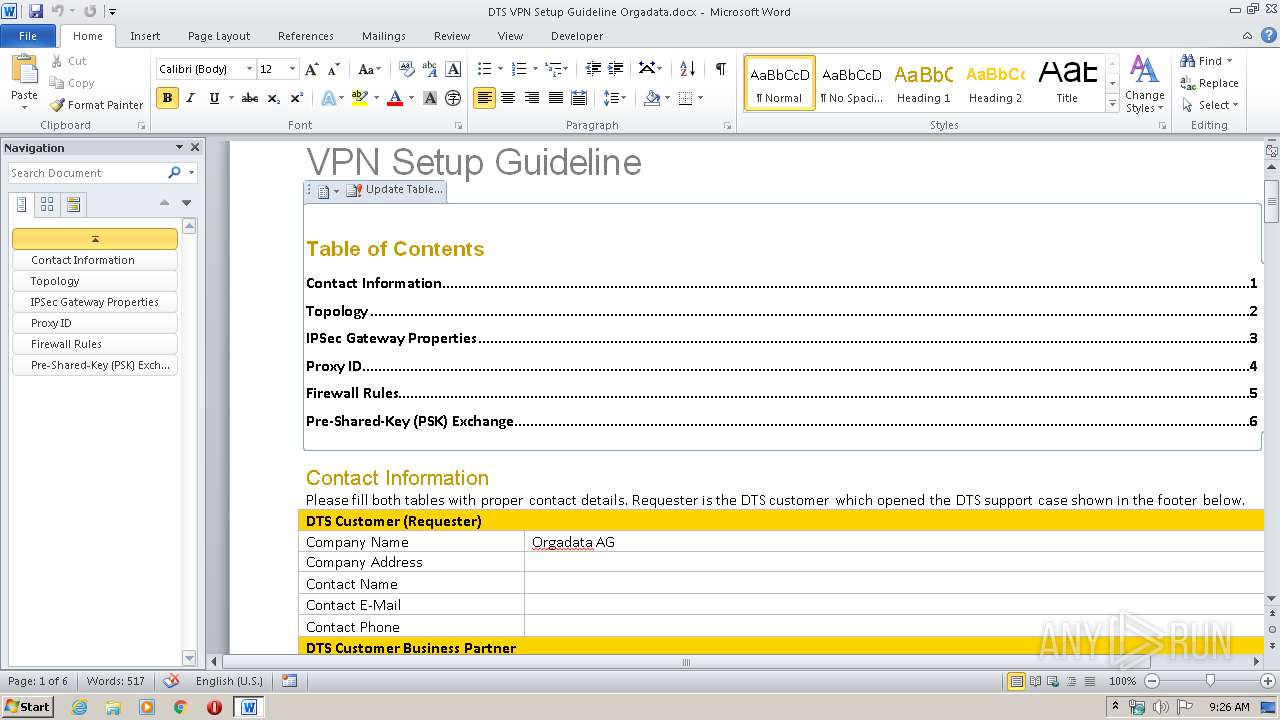Apply the Heading 1 style
The width and height of the screenshot is (1280, 720).
pyautogui.click(x=923, y=83)
